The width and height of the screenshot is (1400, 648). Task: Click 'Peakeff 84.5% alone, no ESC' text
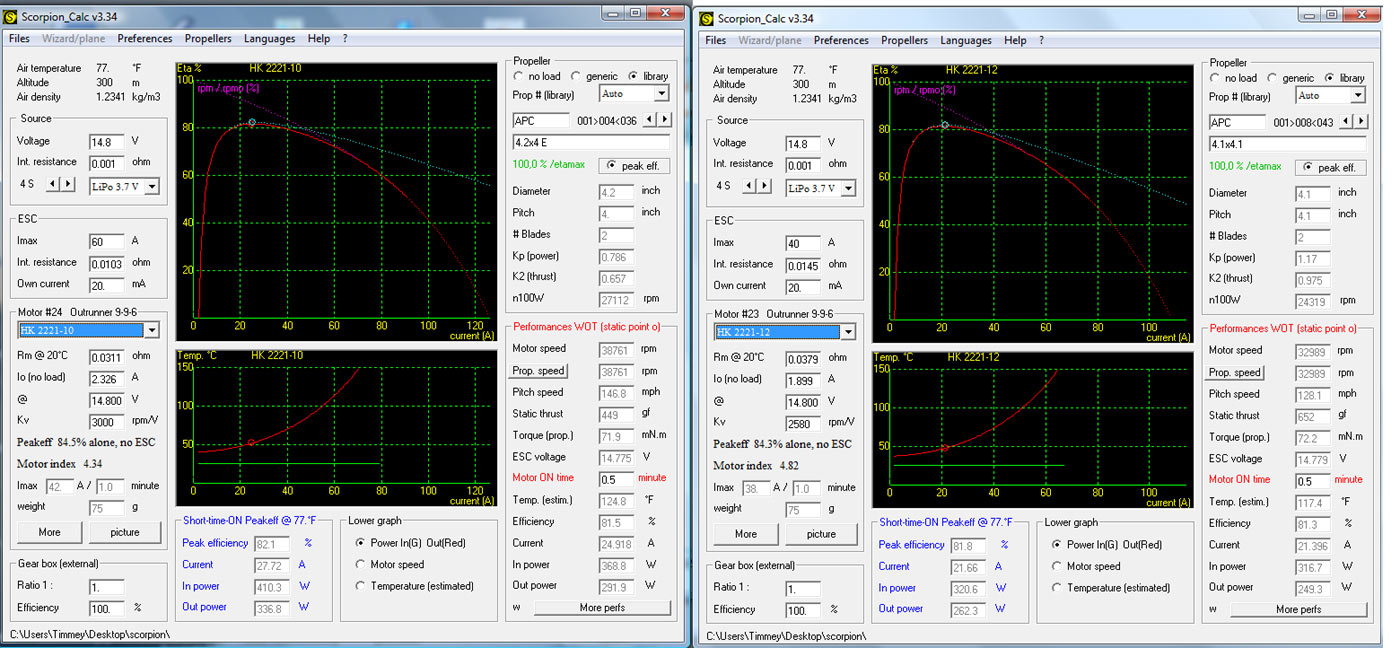coord(86,442)
